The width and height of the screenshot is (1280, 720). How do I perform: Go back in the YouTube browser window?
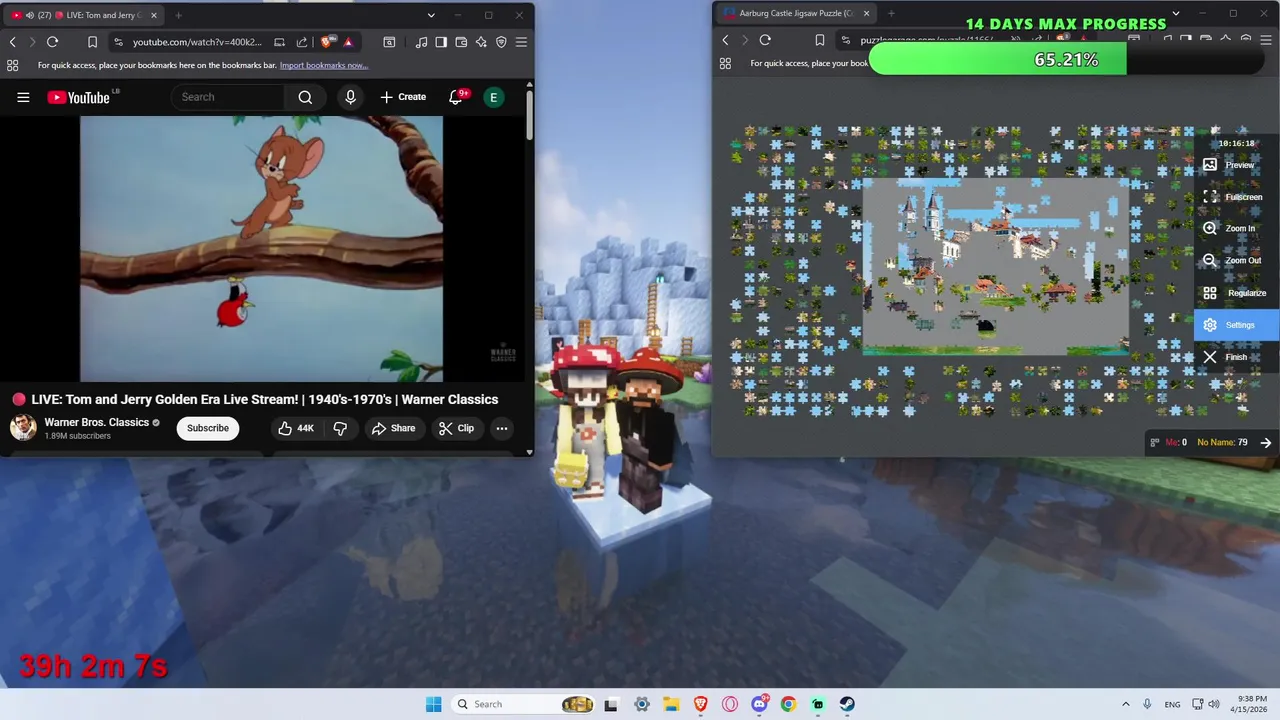[x=12, y=42]
